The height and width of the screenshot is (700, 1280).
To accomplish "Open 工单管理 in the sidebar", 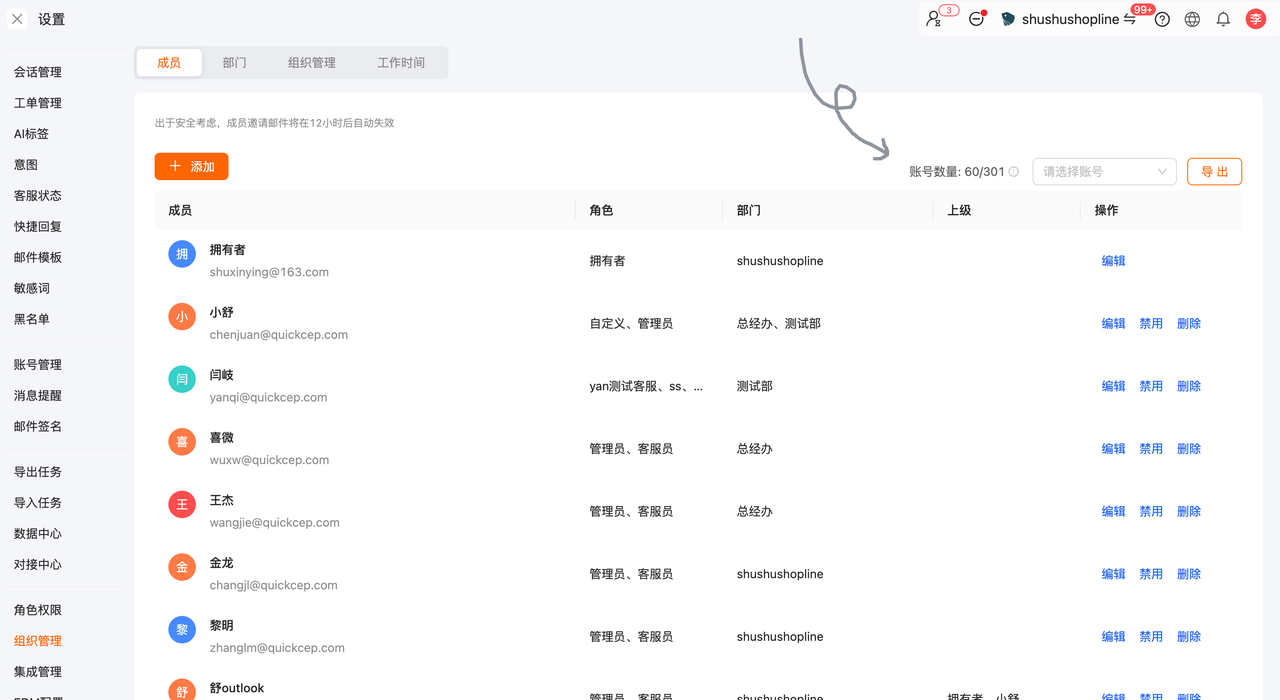I will pyautogui.click(x=38, y=103).
